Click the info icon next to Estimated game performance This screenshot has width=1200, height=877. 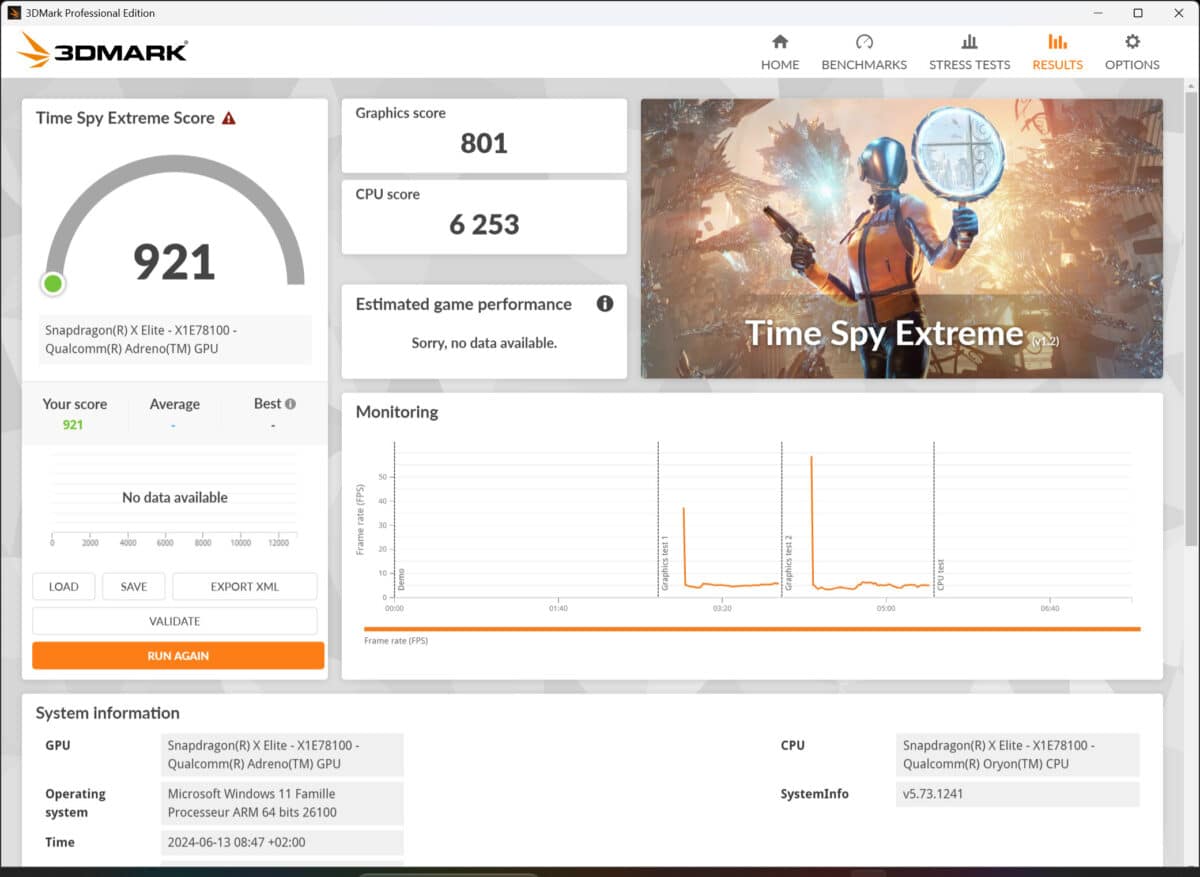(605, 304)
